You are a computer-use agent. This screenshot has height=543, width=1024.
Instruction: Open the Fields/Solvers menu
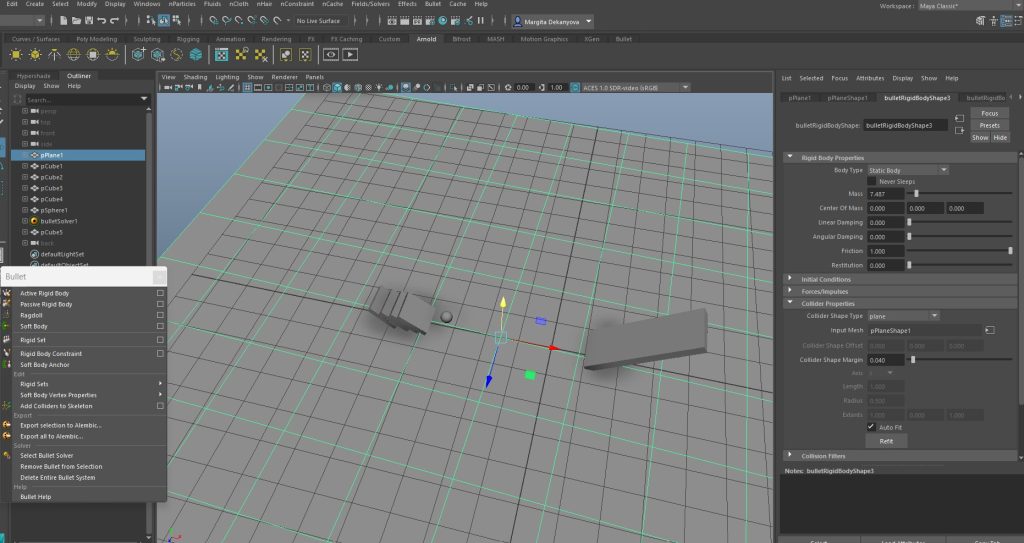[x=370, y=4]
